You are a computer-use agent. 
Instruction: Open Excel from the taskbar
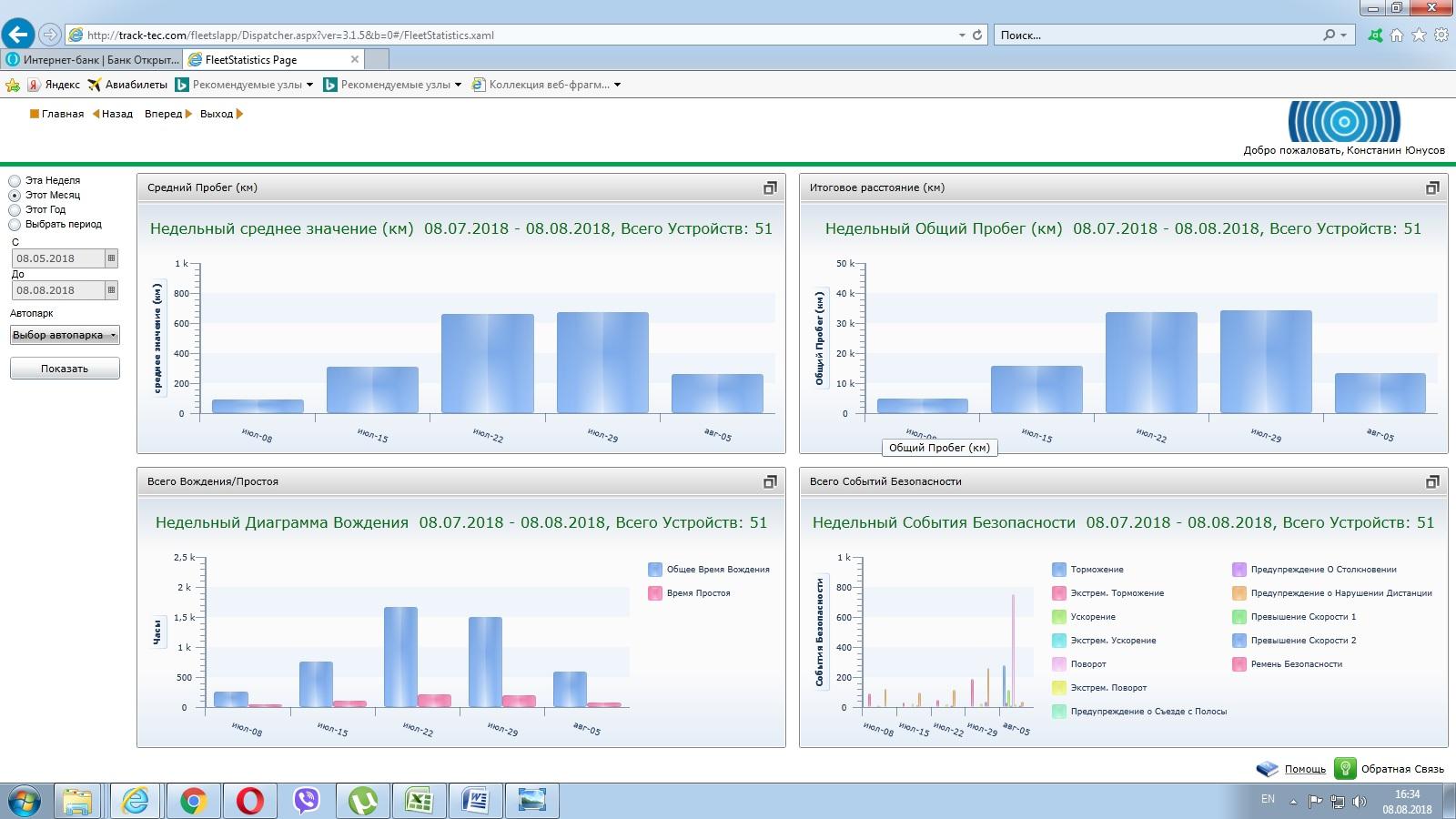(x=419, y=801)
